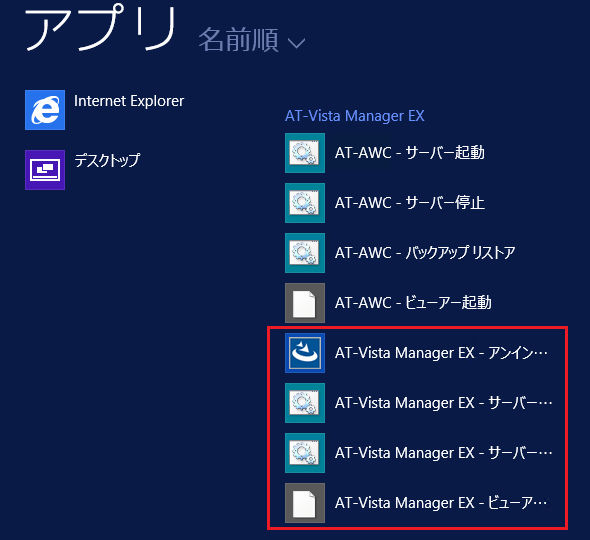
Task: Click the AT-AWC - サーバー停止 label
Action: tap(410, 203)
